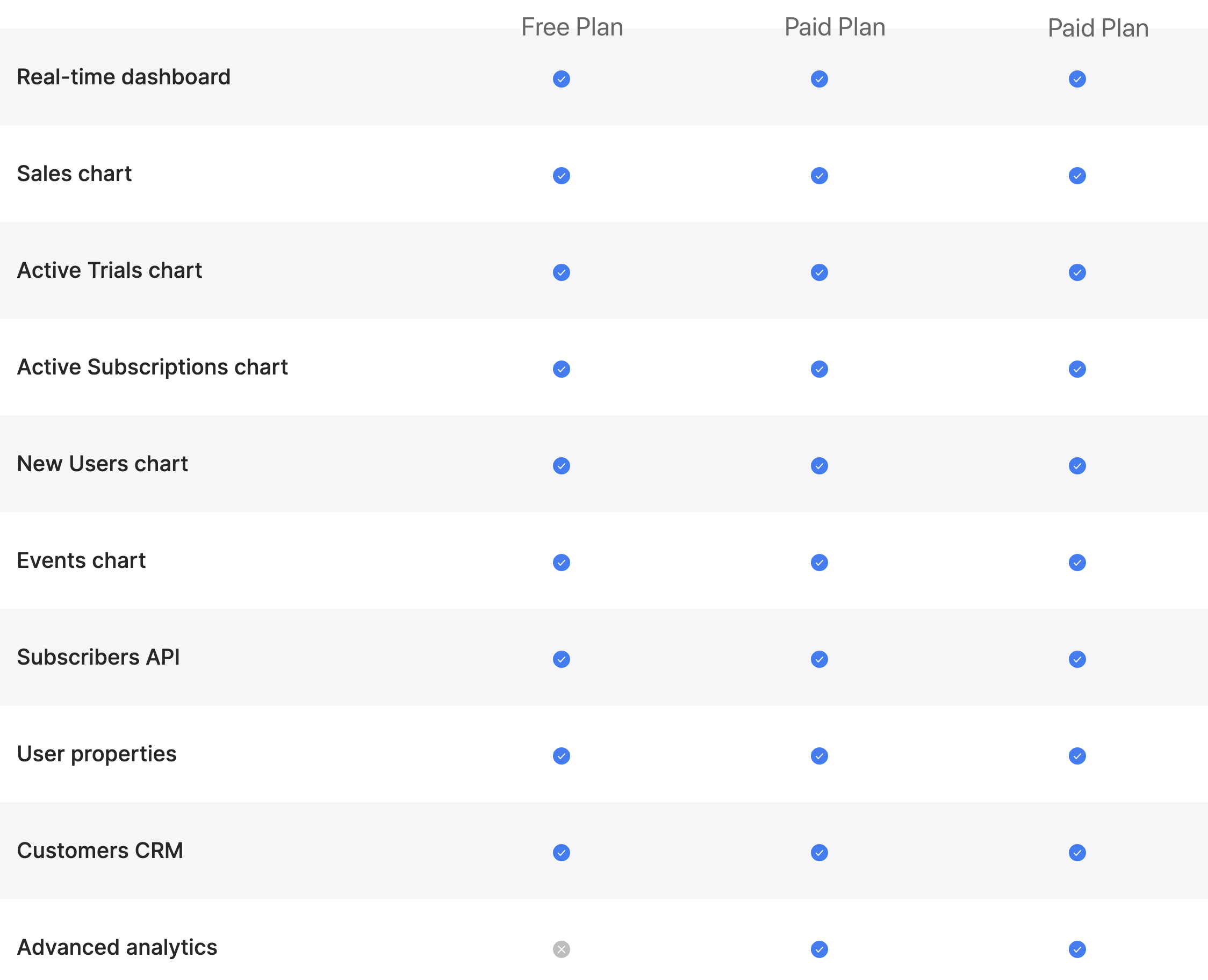Click the Free Plan checkmark for Real-time dashboard

[x=561, y=79]
